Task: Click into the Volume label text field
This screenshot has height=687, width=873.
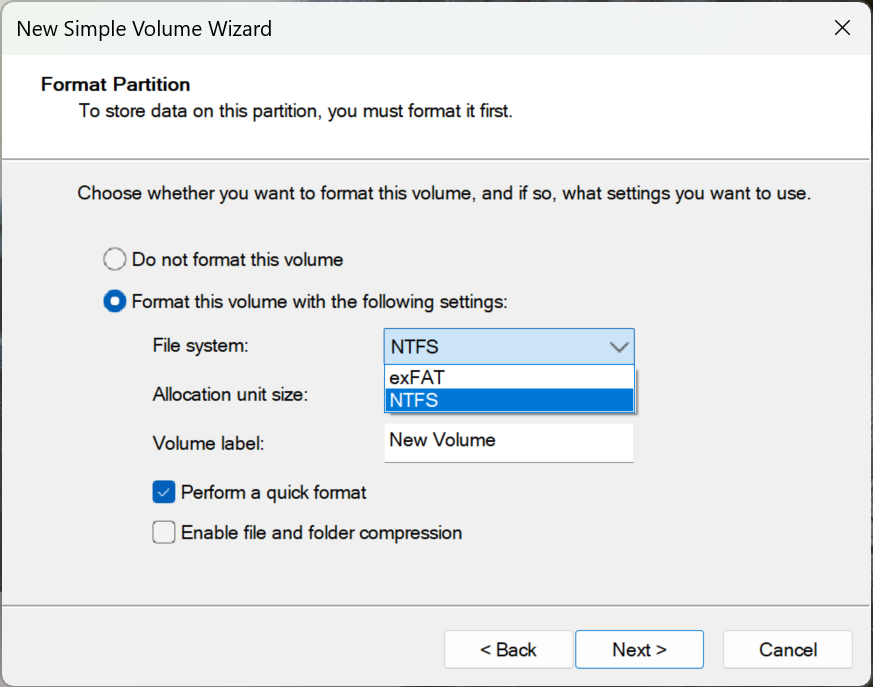Action: (x=508, y=441)
